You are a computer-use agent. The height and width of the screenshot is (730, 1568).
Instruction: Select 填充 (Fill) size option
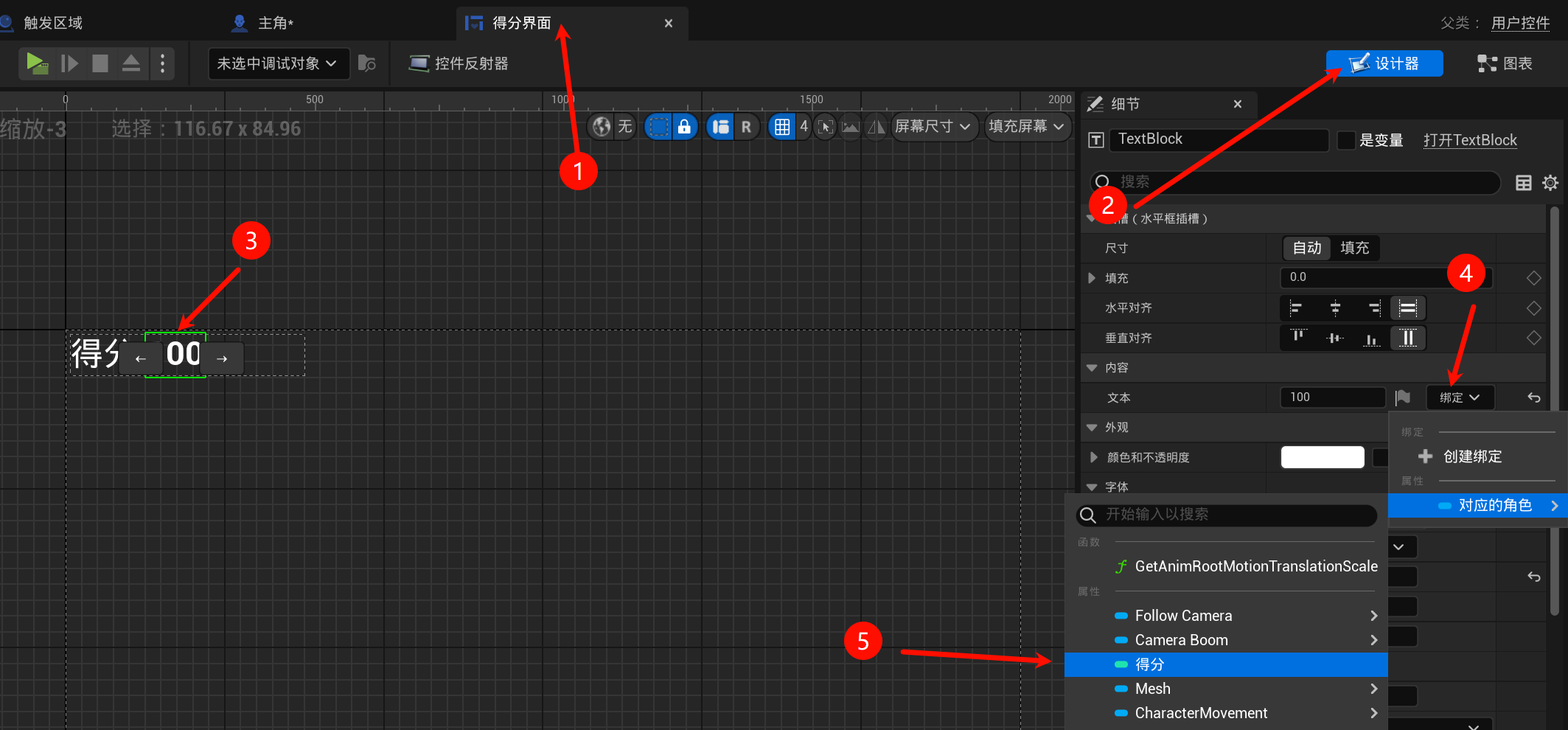(1354, 248)
